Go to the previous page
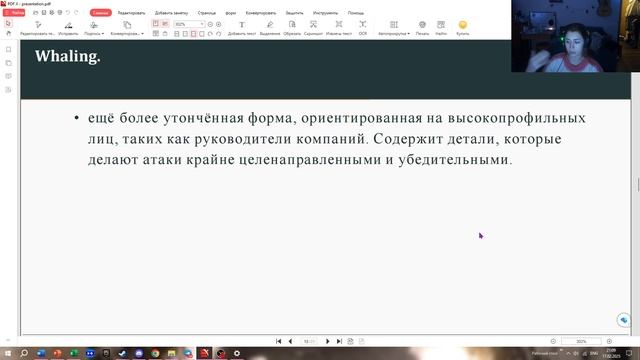 pyautogui.click(x=290, y=341)
